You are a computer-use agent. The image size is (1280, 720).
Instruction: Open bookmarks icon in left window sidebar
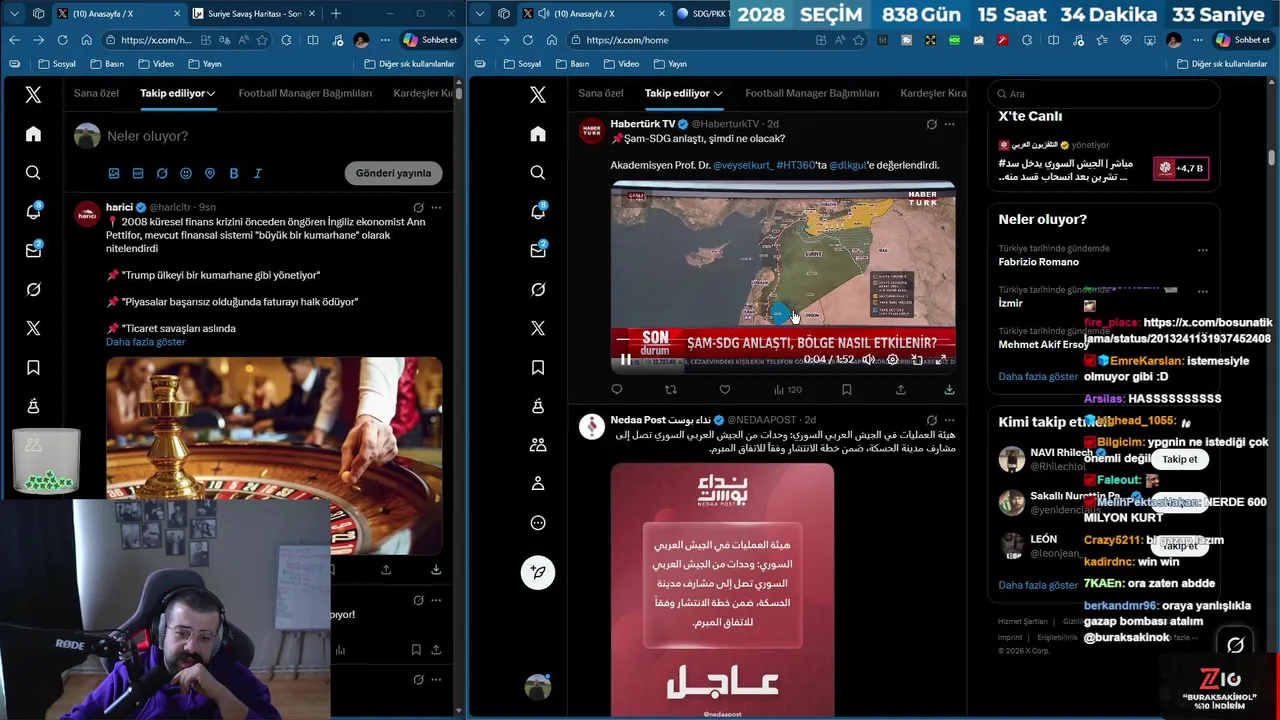click(33, 367)
